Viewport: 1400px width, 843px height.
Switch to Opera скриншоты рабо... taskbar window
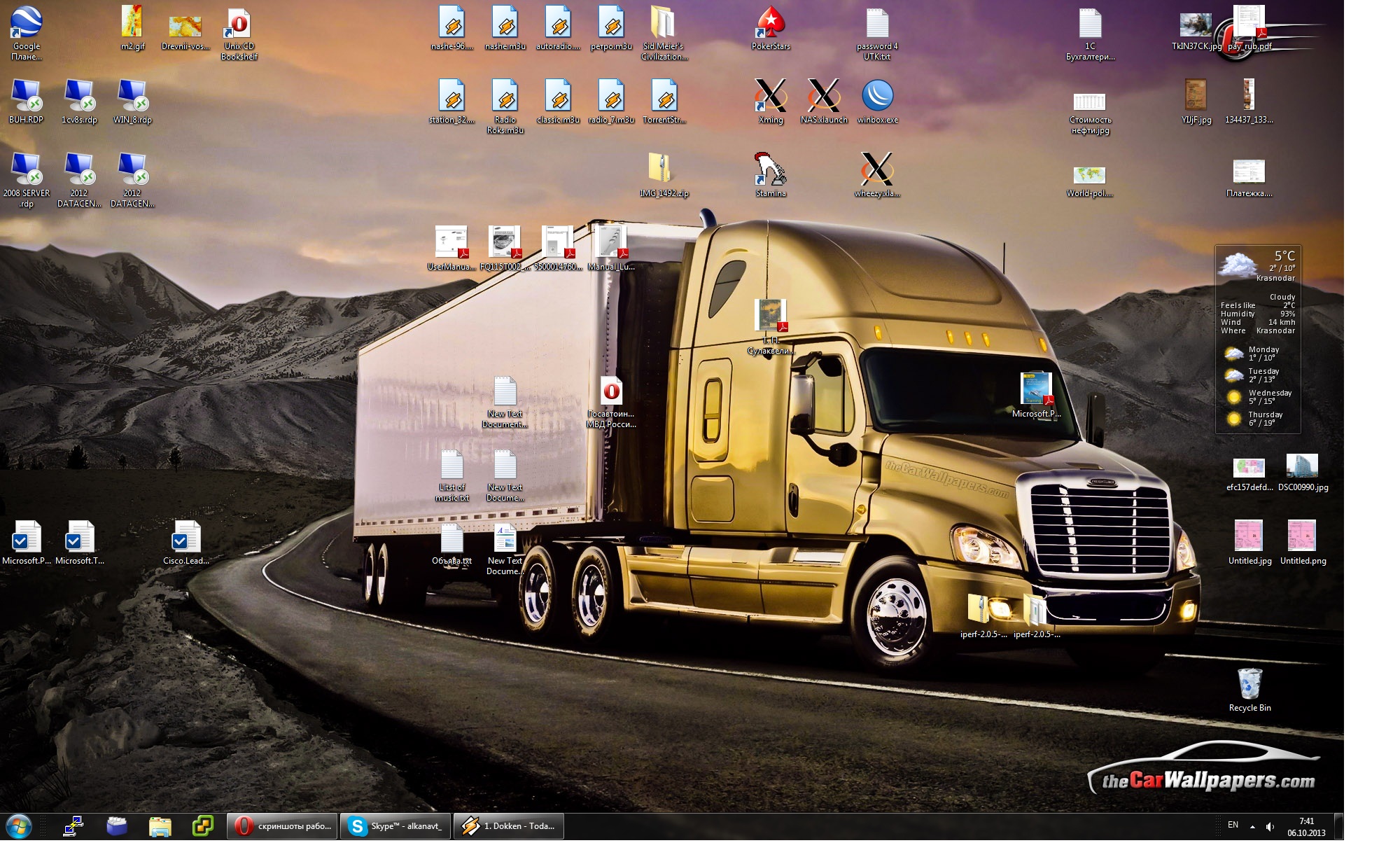[x=282, y=827]
